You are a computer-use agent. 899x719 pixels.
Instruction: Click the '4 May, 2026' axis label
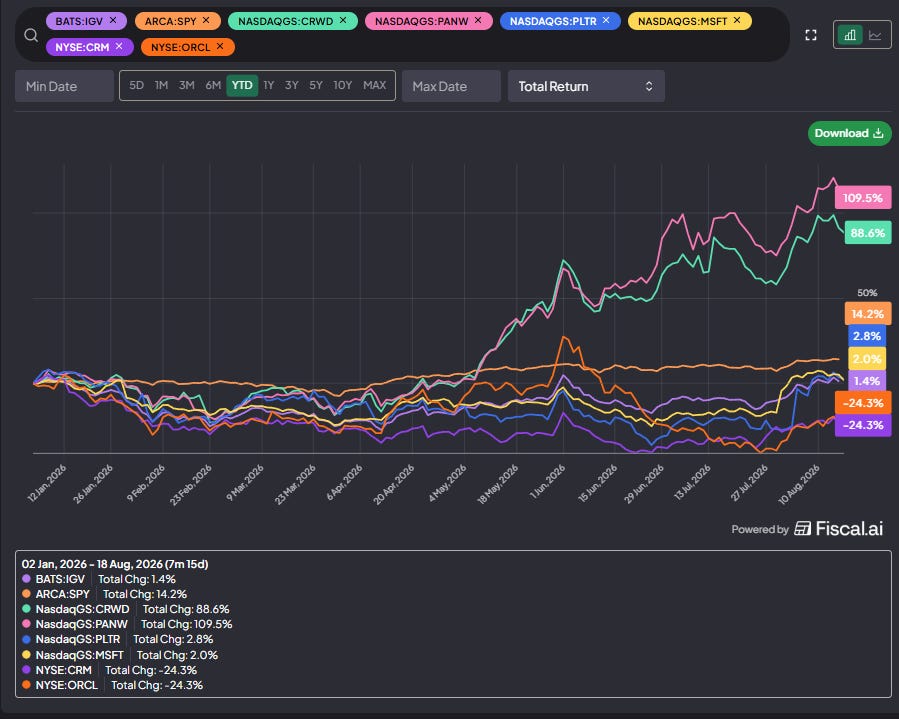(448, 483)
